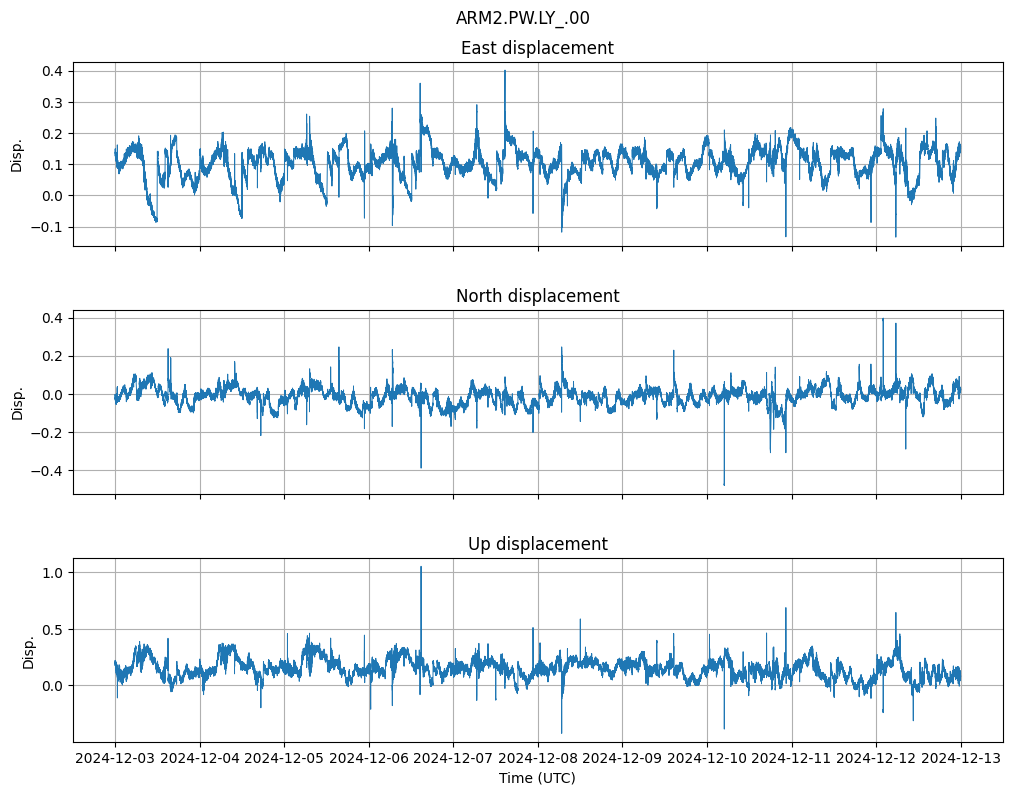The image size is (1012, 795).
Task: Click the Up displacement subplot title
Action: tap(537, 544)
